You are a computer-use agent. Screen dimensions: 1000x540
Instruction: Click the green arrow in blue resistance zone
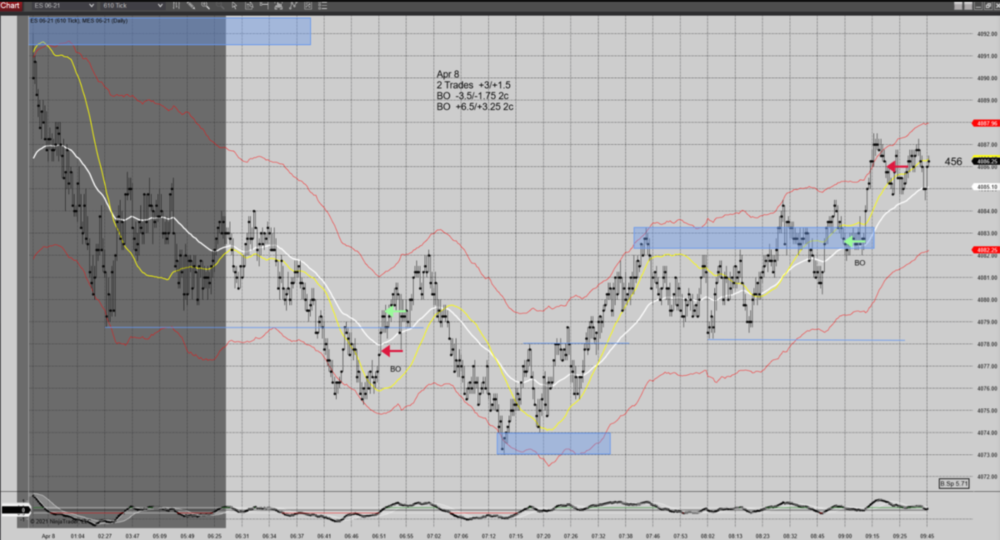pos(853,241)
